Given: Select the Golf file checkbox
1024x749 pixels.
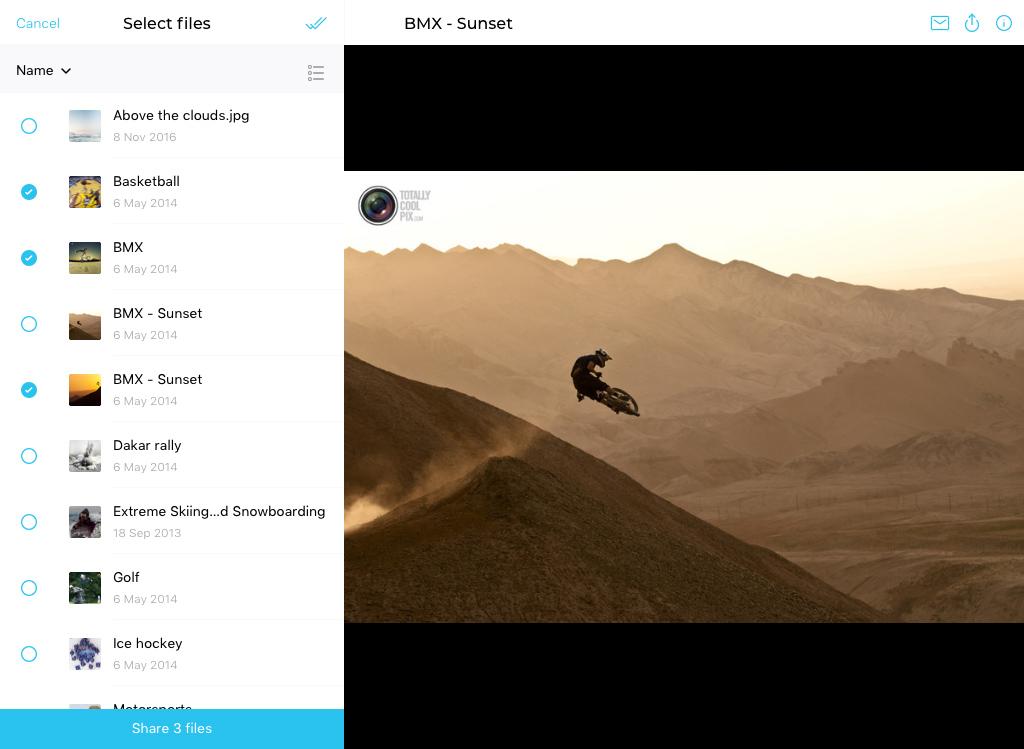Looking at the screenshot, I should [x=29, y=588].
